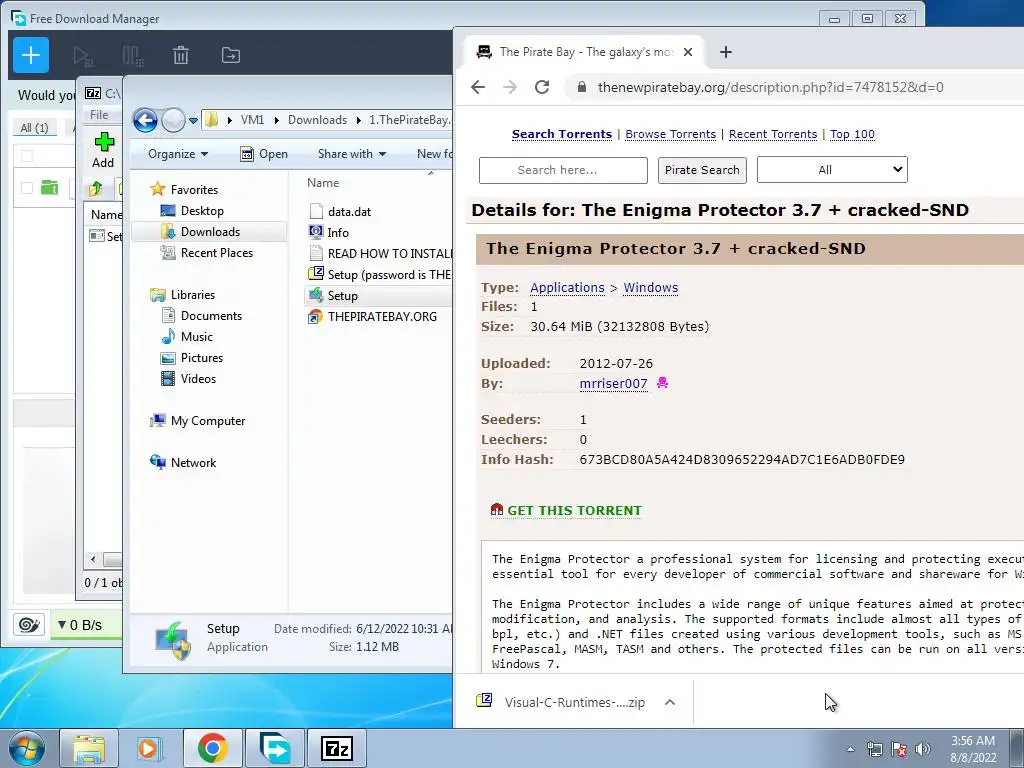The width and height of the screenshot is (1024, 768).
Task: Open uploader mrriser007 profile link
Action: tap(613, 383)
